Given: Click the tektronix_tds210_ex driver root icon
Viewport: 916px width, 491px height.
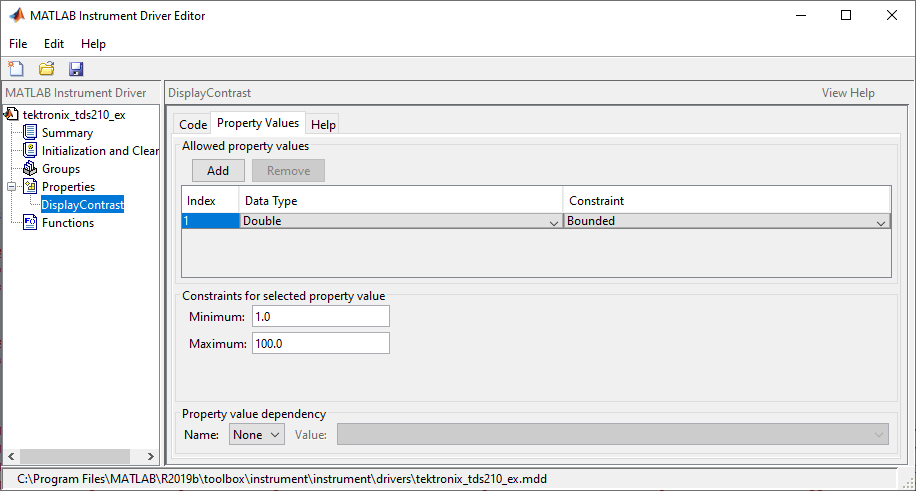Looking at the screenshot, I should [x=12, y=114].
